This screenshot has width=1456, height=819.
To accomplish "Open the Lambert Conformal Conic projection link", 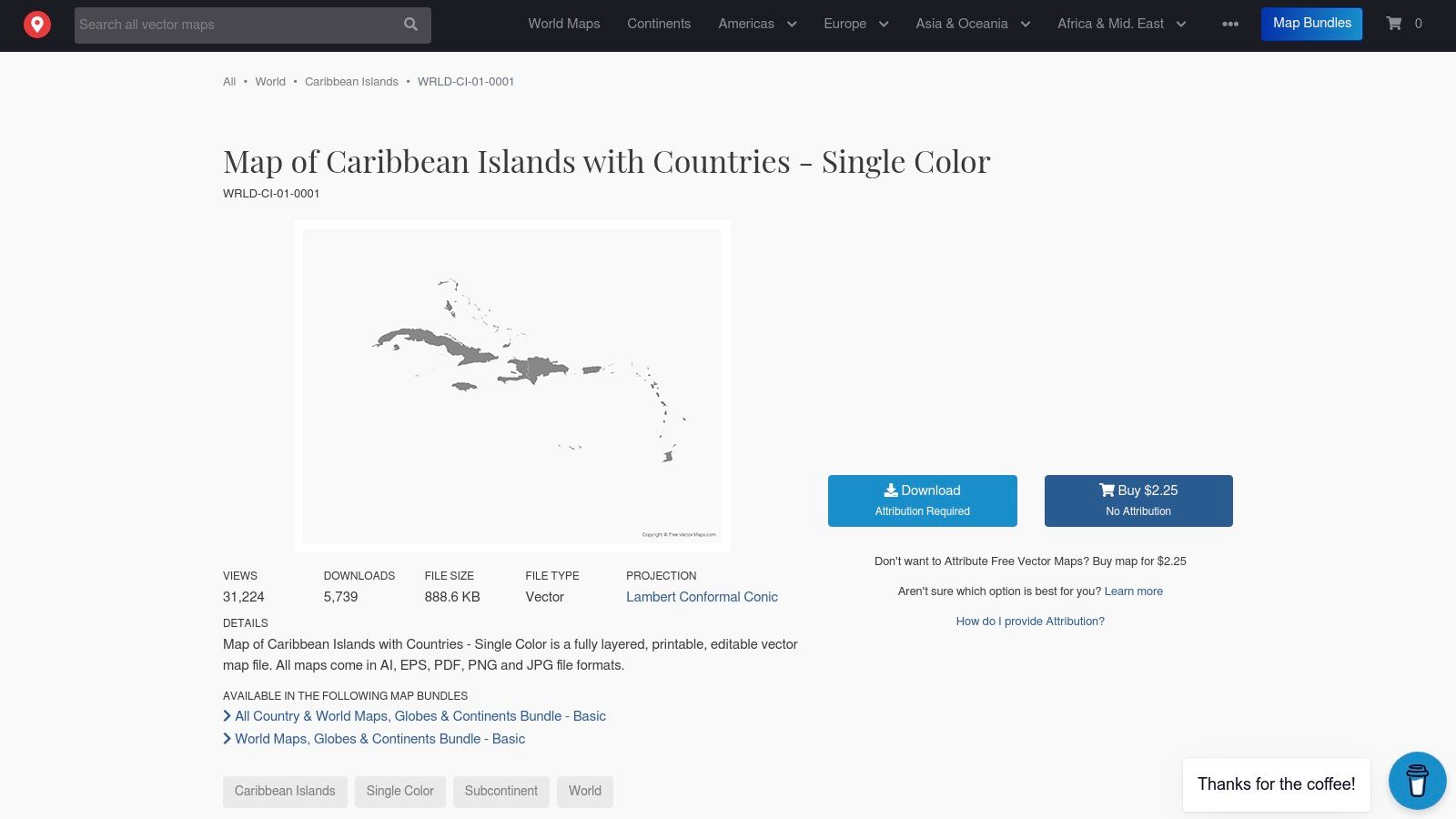I will [702, 597].
